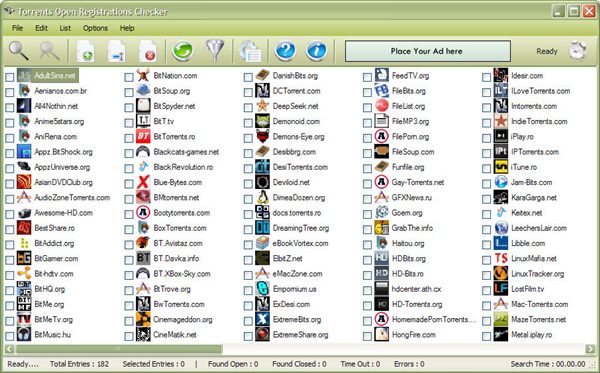Select the HDBits.org checkbox
The image size is (600, 373).
point(367,260)
